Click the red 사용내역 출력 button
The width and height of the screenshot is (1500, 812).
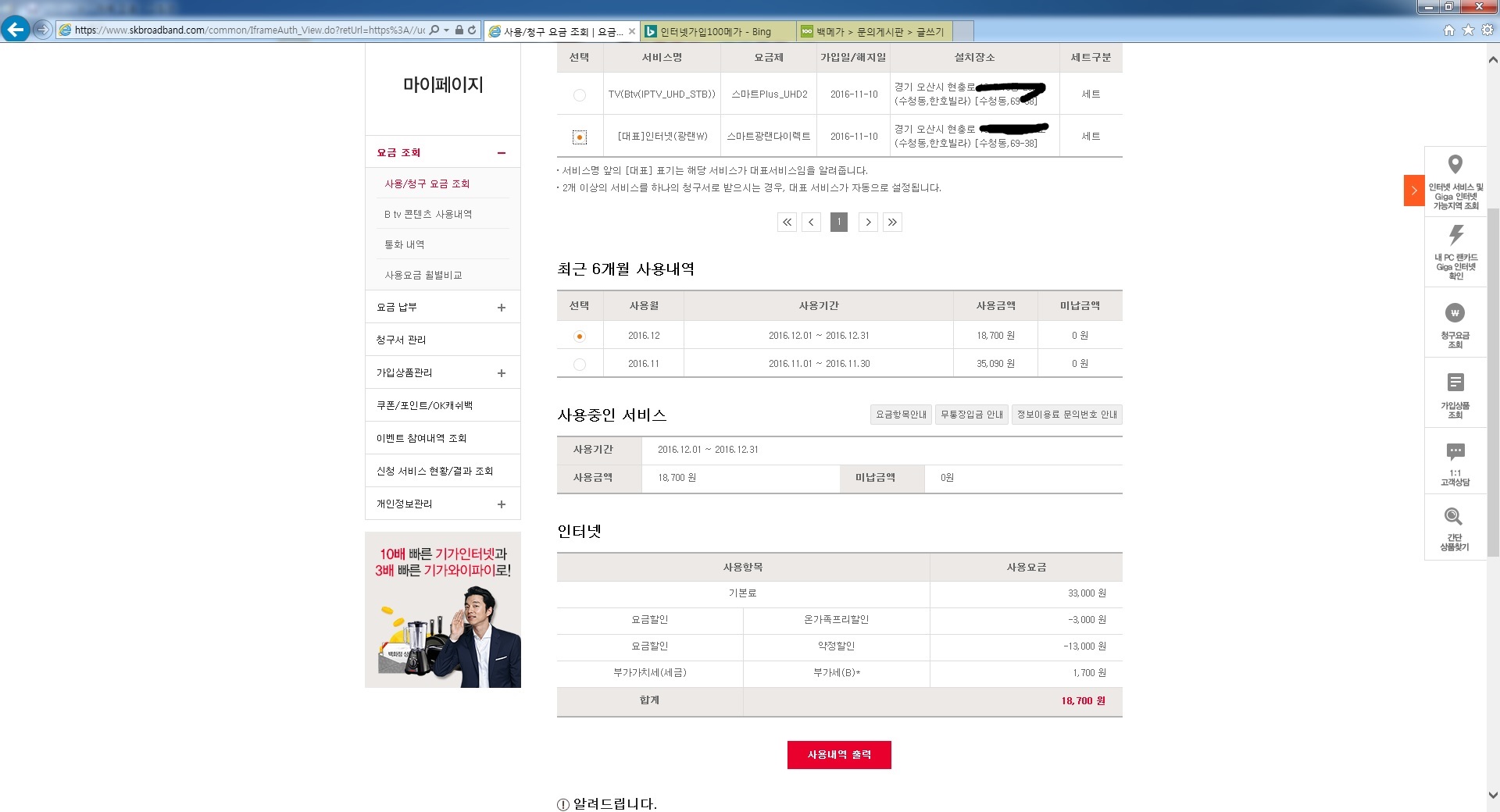838,755
